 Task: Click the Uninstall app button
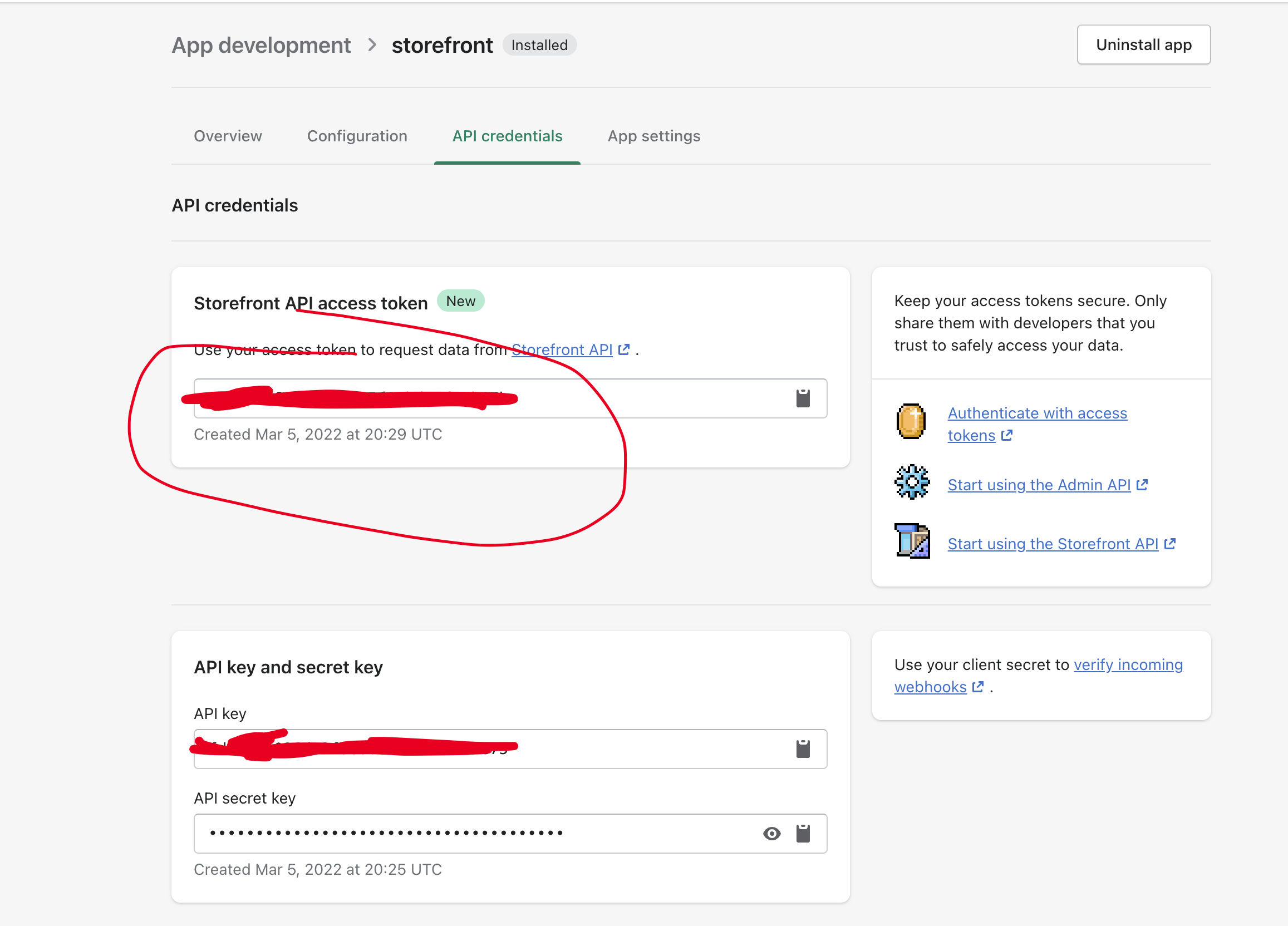pyautogui.click(x=1143, y=45)
